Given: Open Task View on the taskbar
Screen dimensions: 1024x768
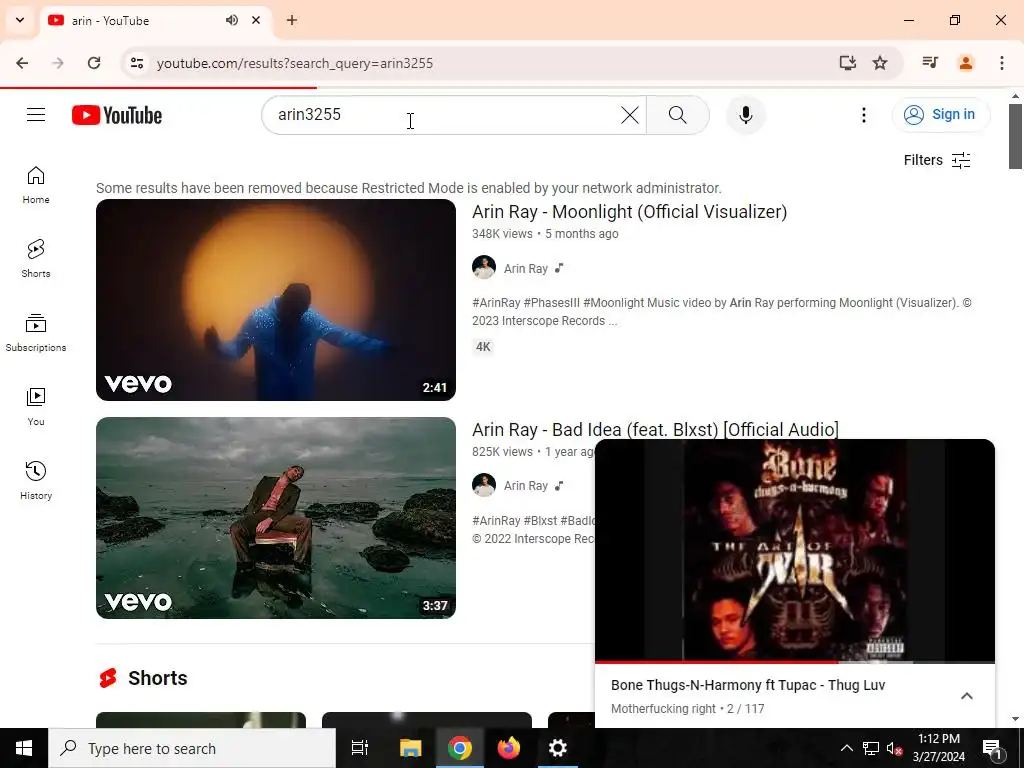Looking at the screenshot, I should 360,748.
